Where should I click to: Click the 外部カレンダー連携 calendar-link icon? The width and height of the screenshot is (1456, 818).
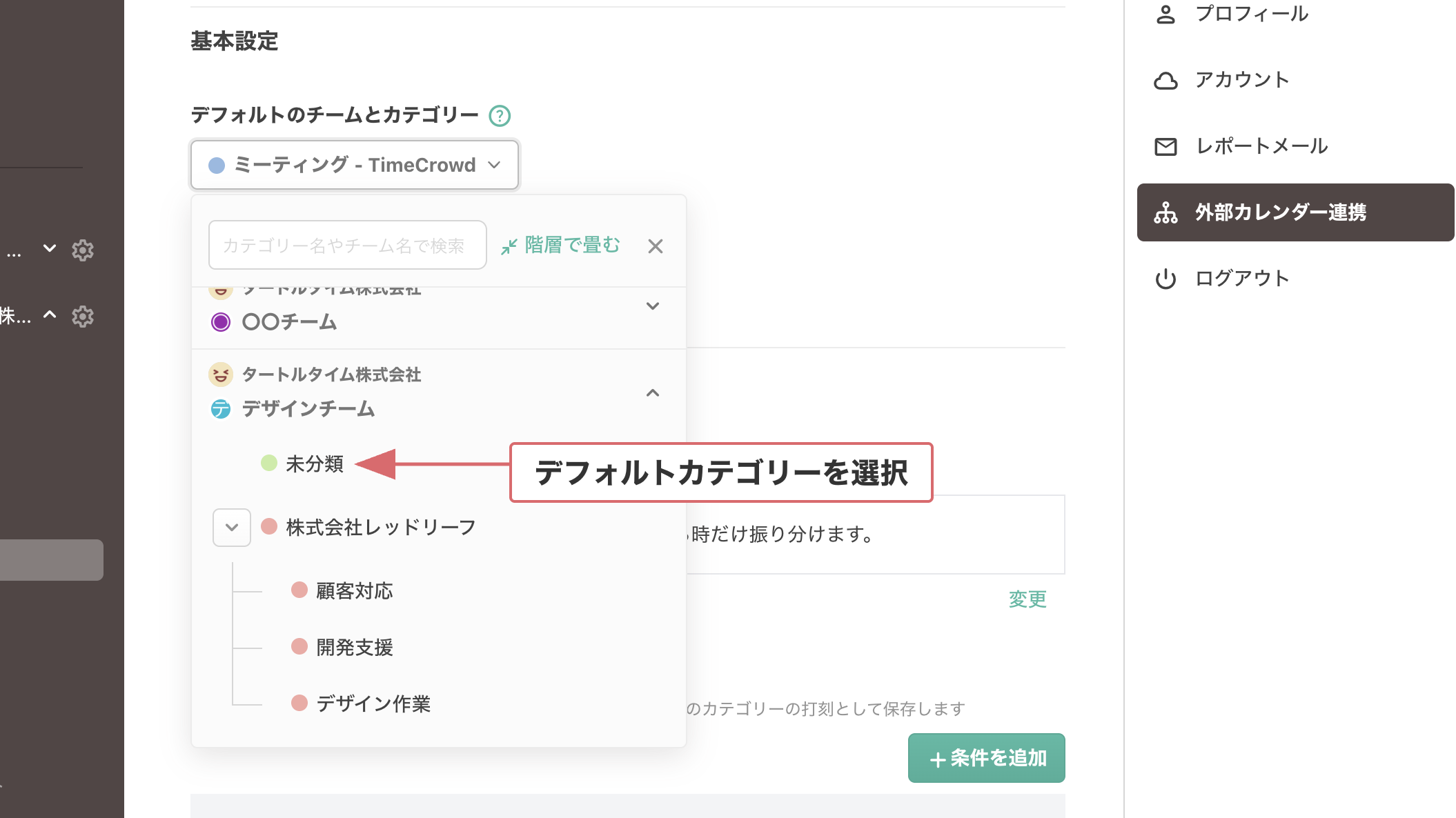1166,213
